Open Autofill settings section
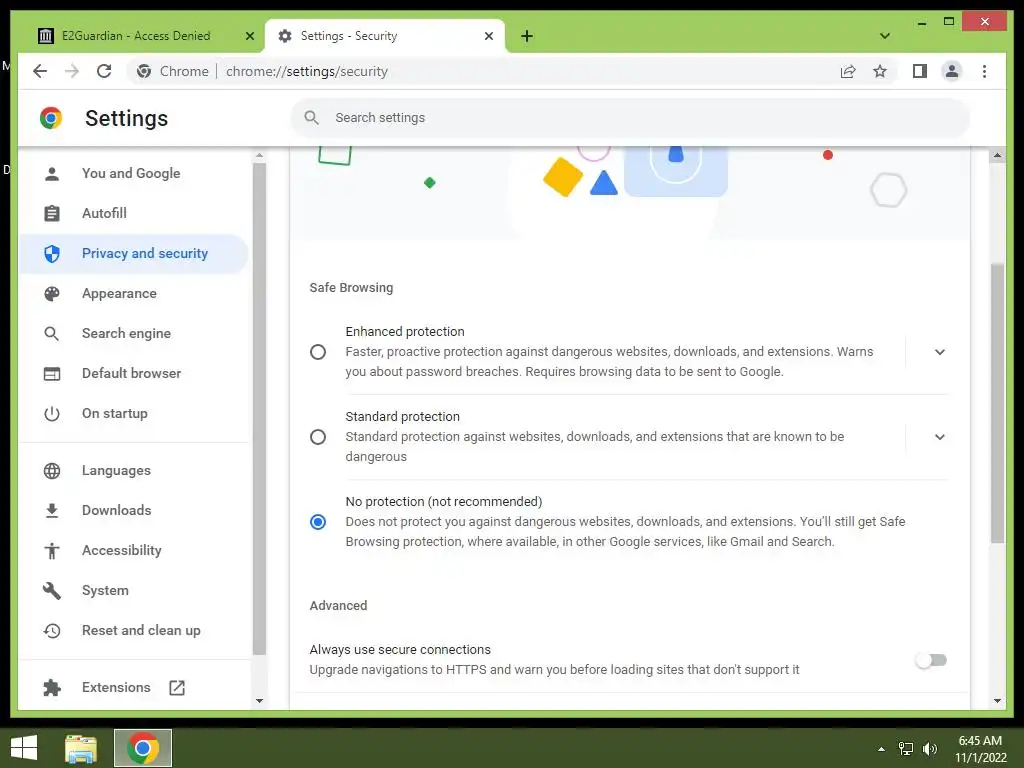Screen dimensions: 1024x768 134,213
